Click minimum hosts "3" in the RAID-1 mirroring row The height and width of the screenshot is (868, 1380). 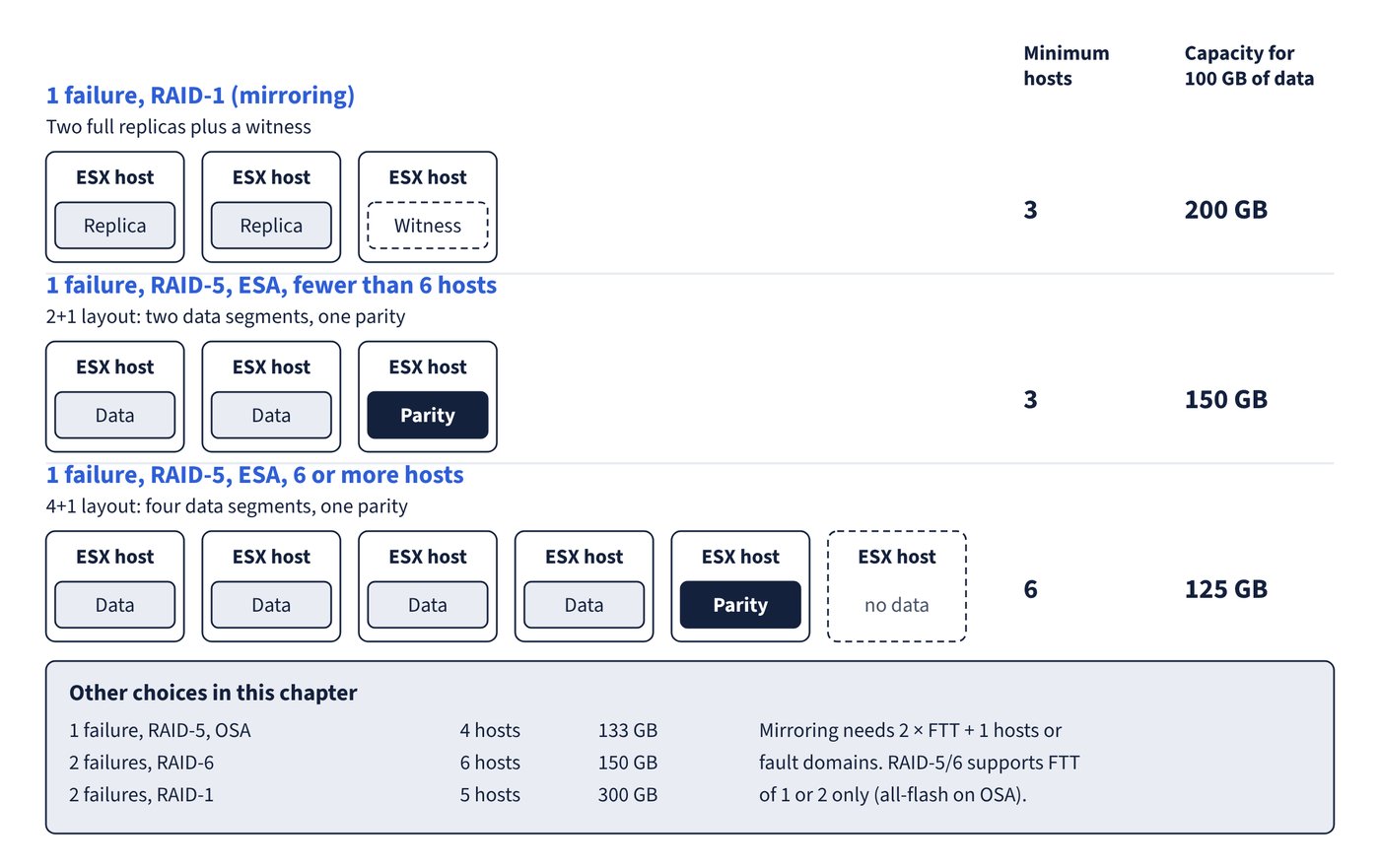[x=1030, y=210]
